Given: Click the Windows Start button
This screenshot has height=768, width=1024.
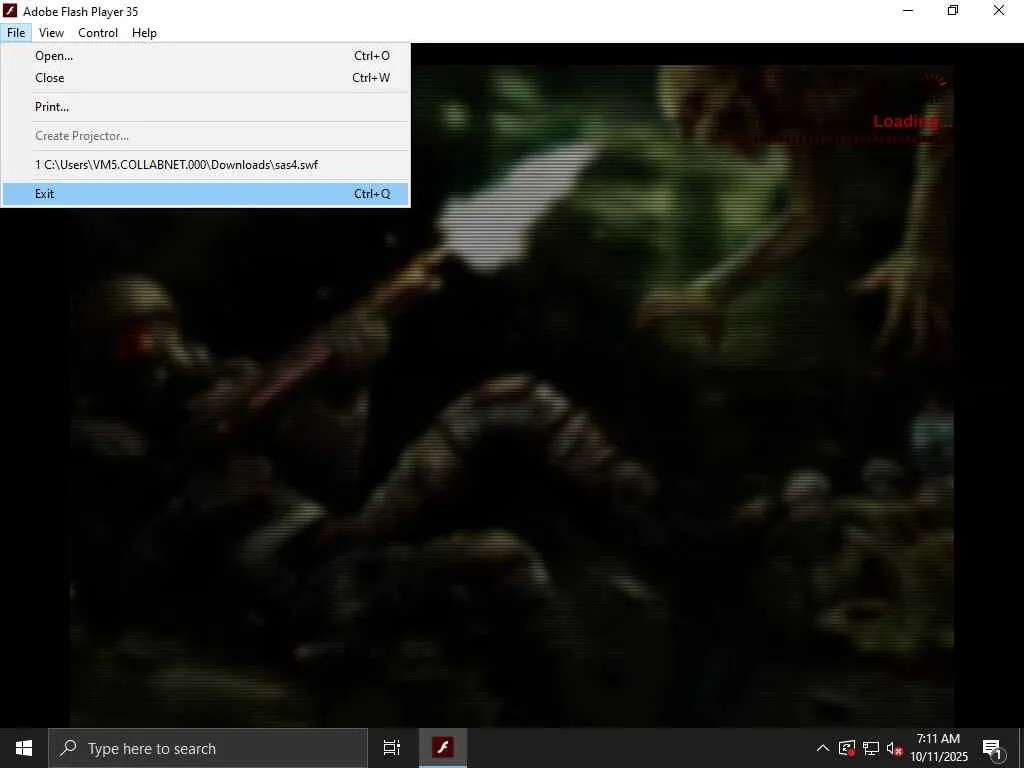Looking at the screenshot, I should (24, 748).
